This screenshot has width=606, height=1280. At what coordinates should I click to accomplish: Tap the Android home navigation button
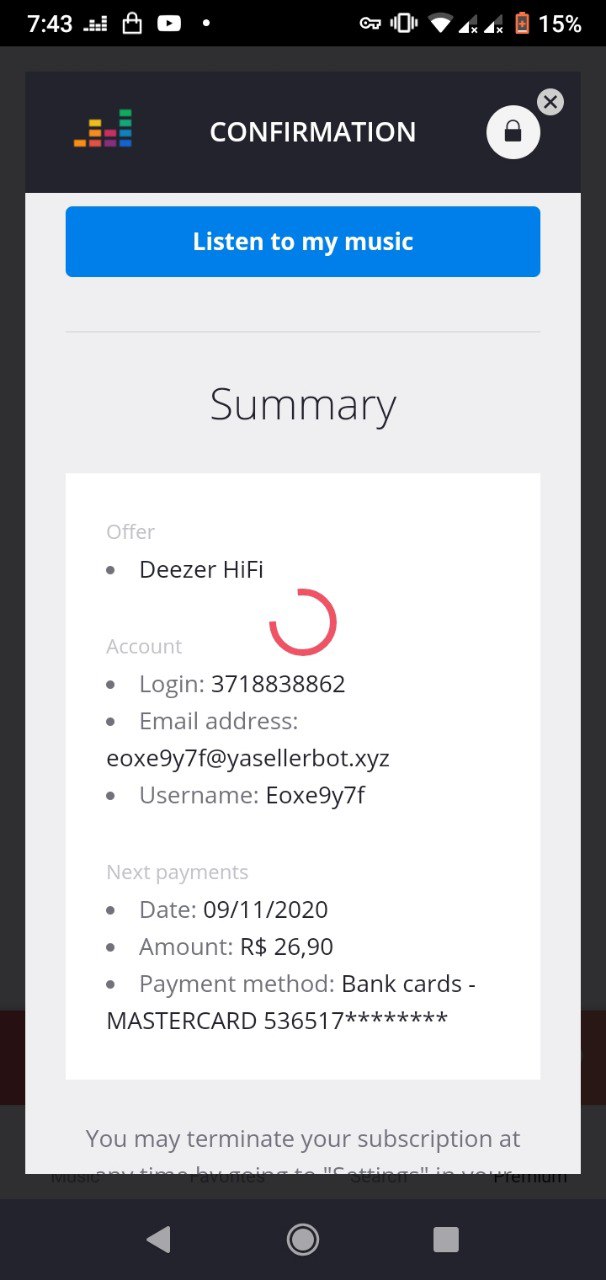[303, 1240]
